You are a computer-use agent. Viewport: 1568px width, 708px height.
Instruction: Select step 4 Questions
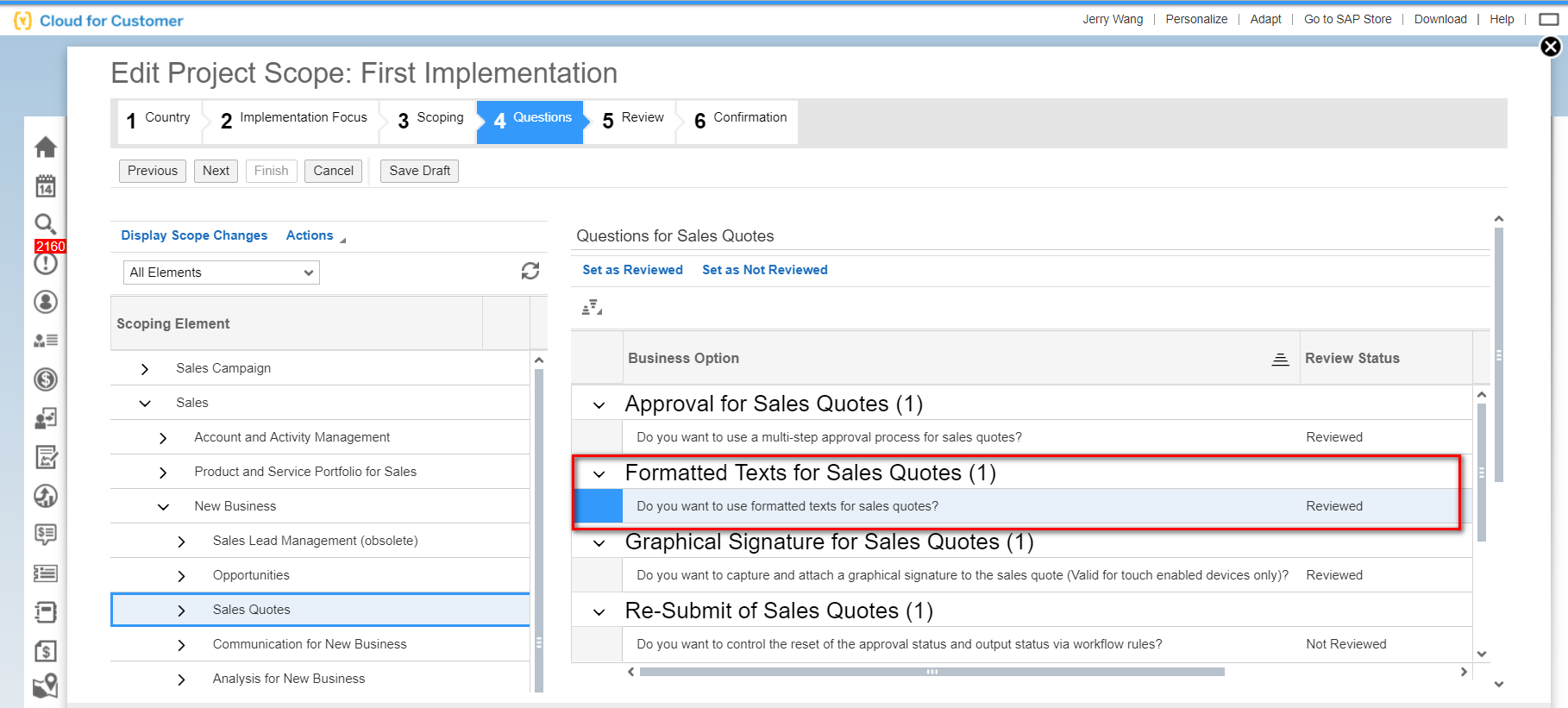532,121
